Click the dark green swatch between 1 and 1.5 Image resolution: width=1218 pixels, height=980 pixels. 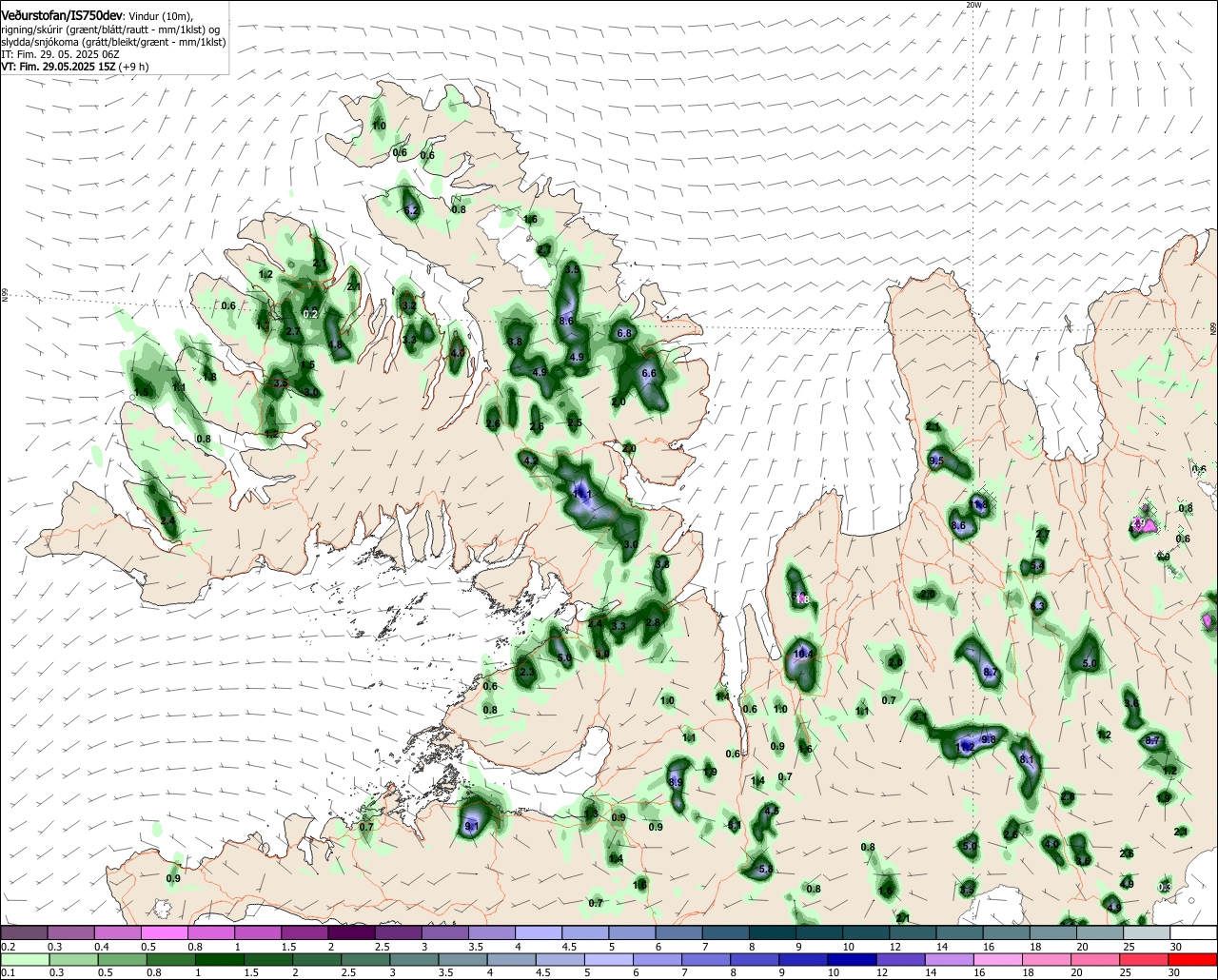tap(222, 959)
